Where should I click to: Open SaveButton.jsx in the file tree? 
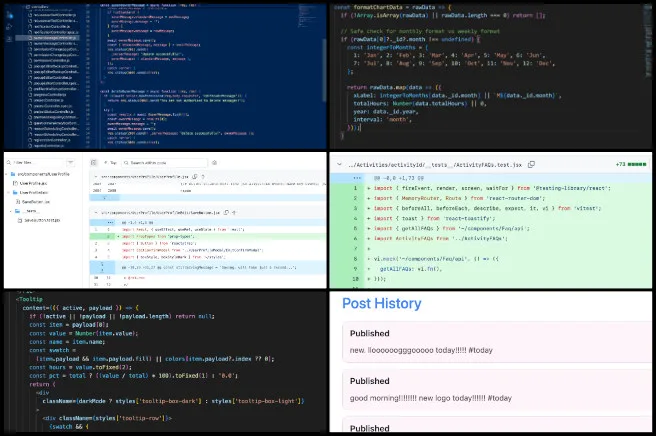click(33, 202)
